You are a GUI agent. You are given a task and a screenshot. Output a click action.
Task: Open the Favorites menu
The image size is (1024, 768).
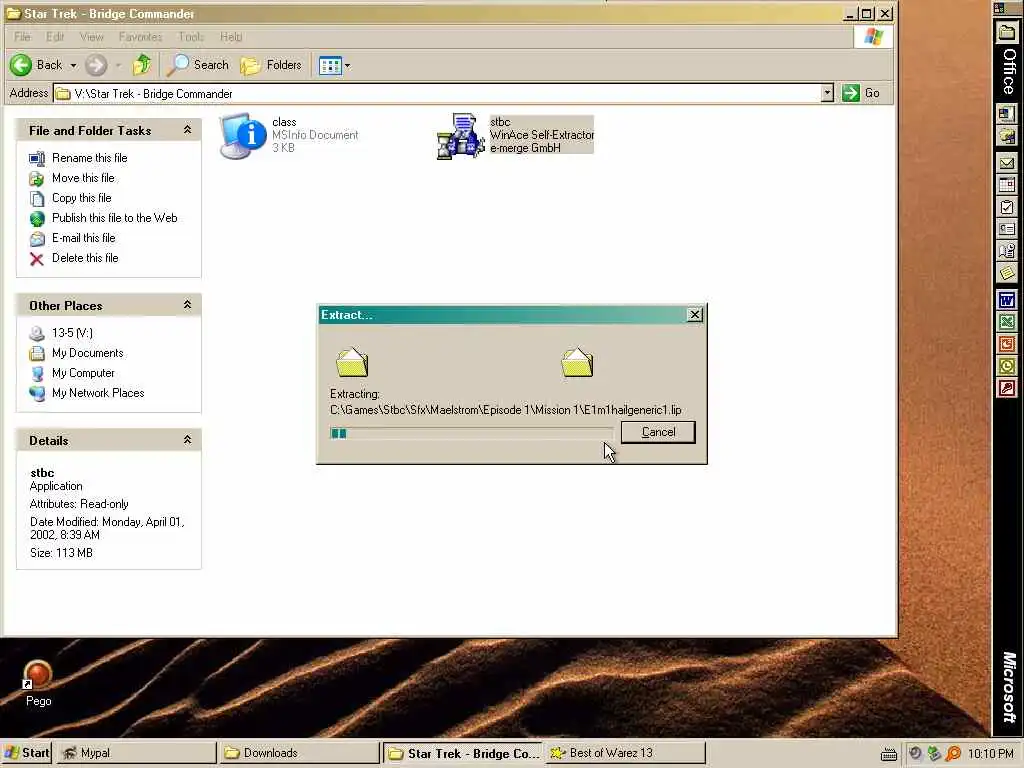point(140,37)
